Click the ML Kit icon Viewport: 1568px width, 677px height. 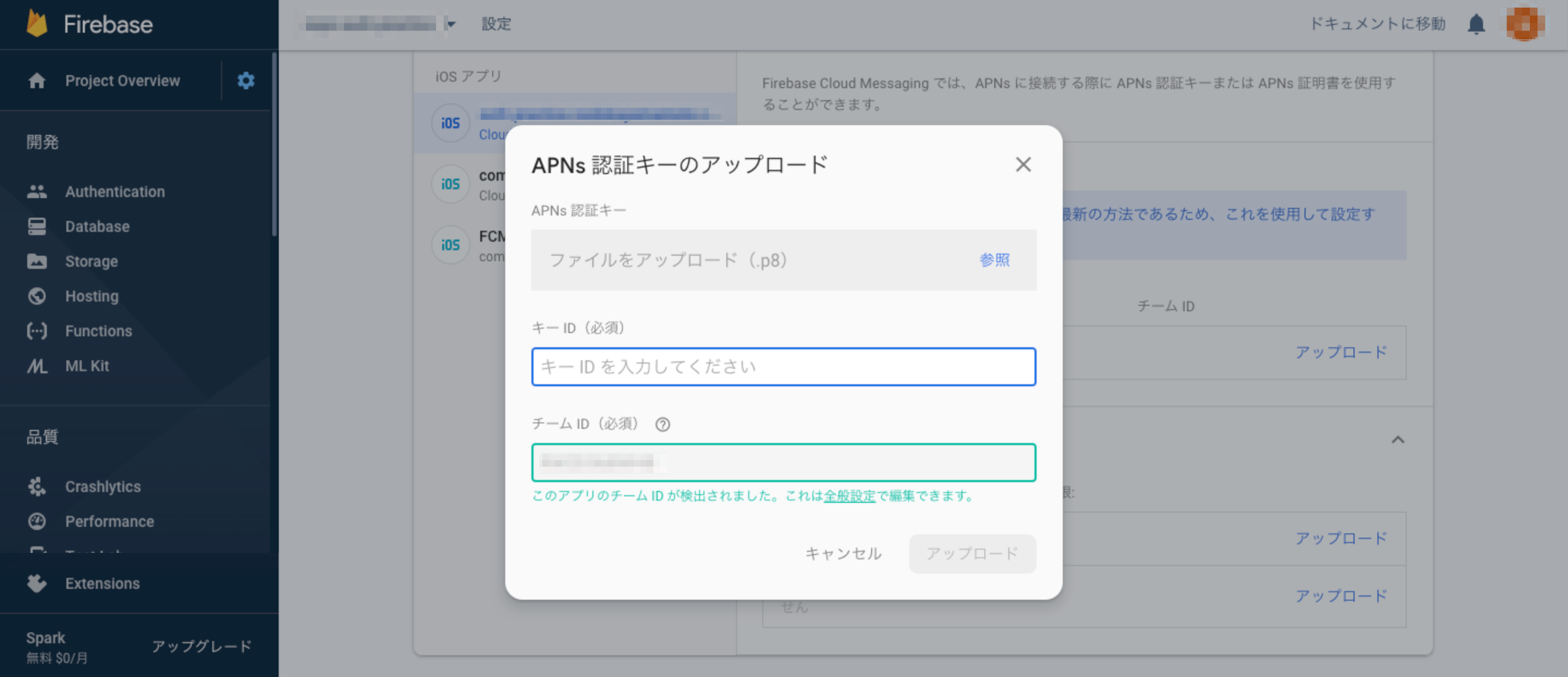37,366
